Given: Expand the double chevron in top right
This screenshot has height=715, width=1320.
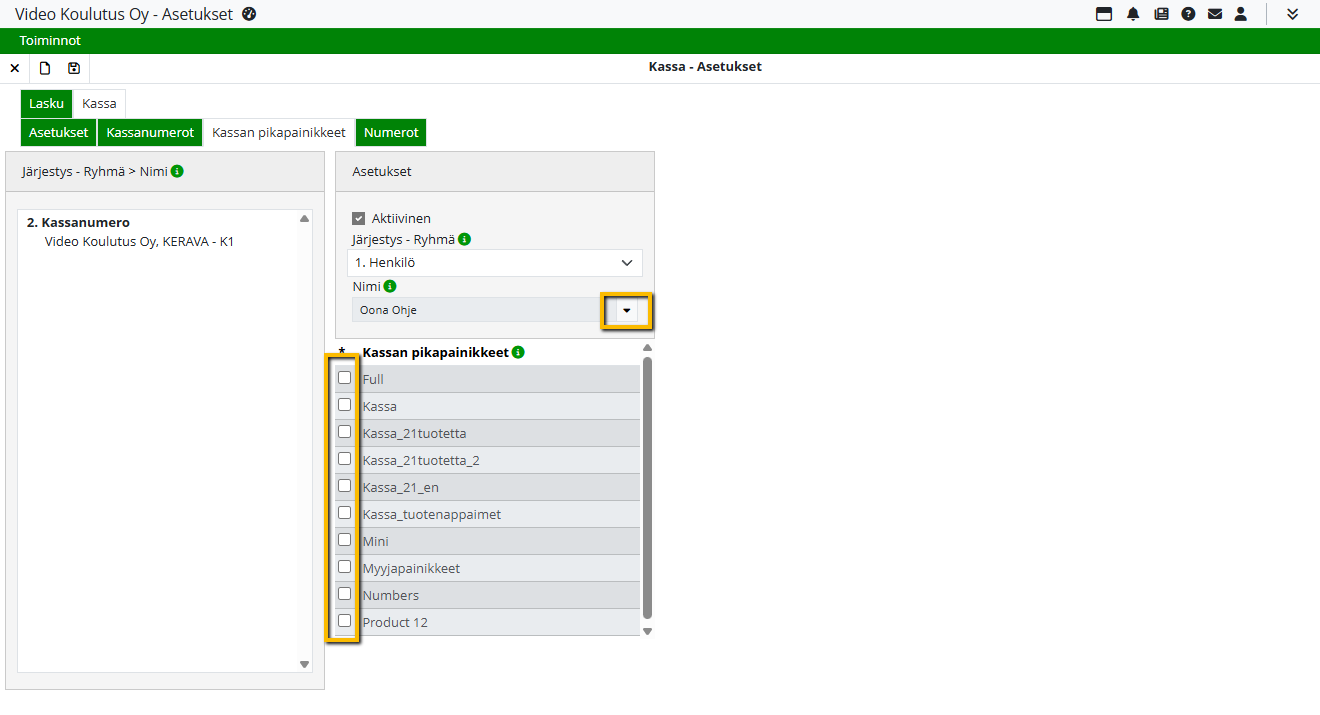Looking at the screenshot, I should pos(1293,14).
